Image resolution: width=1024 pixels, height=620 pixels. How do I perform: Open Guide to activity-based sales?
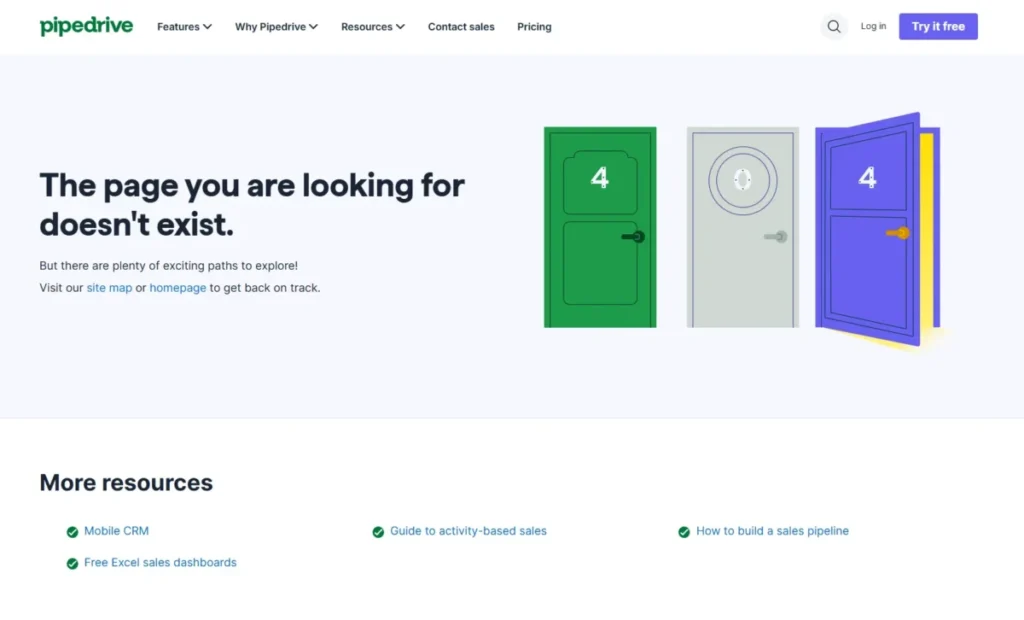pyautogui.click(x=468, y=531)
